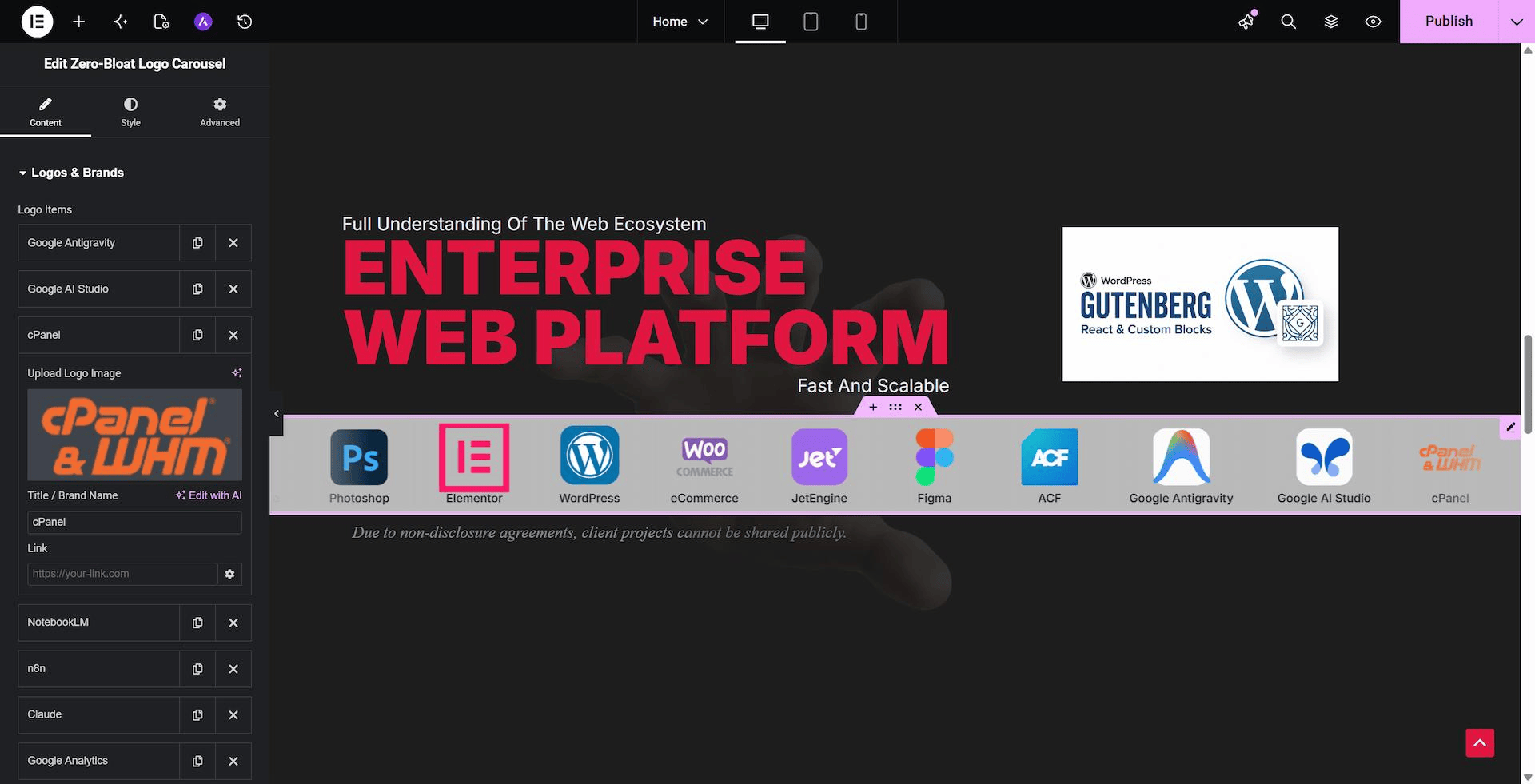Duplicate the Google AI Studio item

coord(197,289)
